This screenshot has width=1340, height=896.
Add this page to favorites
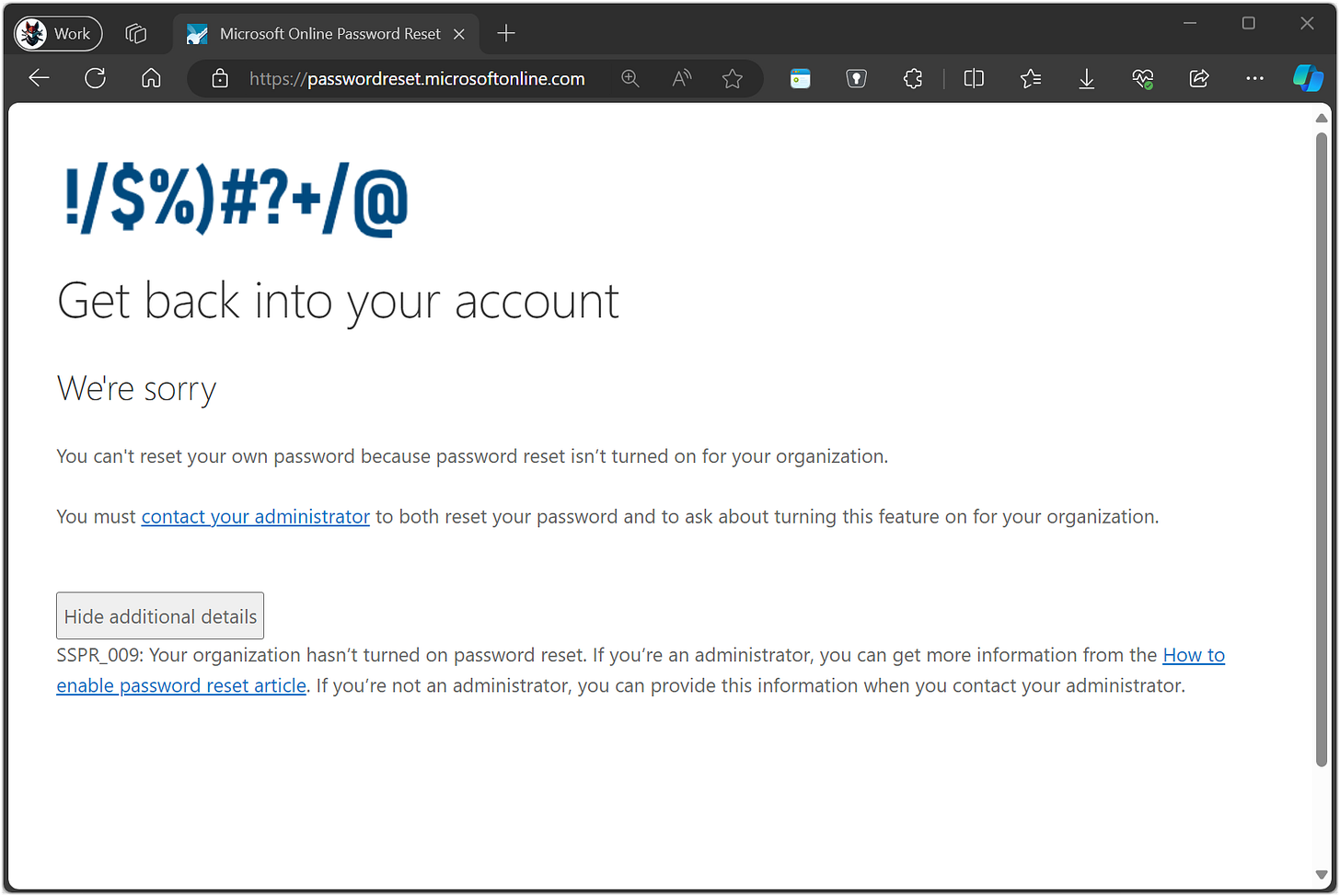(x=732, y=78)
